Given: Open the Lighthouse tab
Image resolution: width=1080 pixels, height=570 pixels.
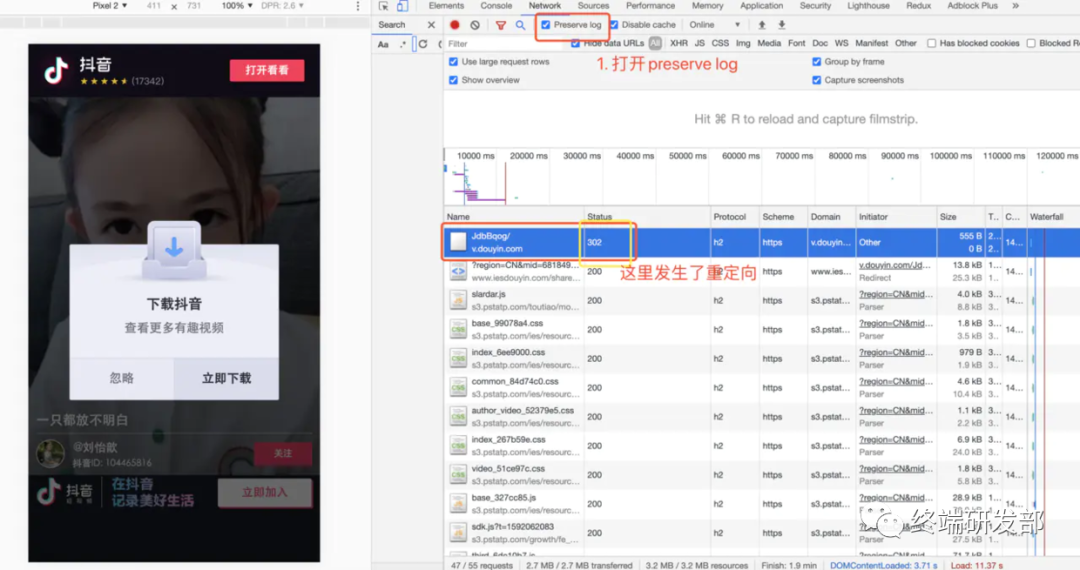Looking at the screenshot, I should (868, 6).
